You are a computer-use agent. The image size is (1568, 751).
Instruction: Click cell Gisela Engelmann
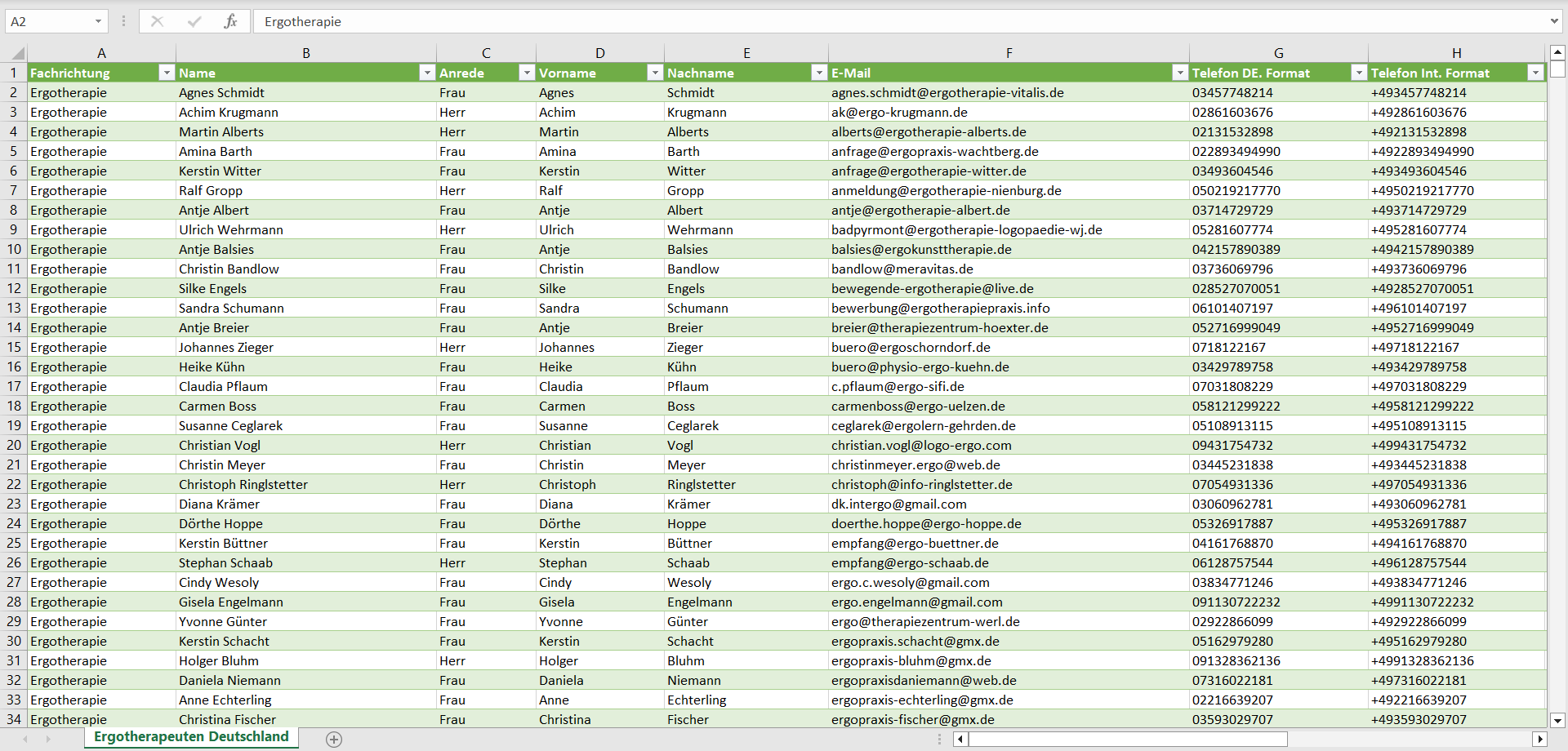click(x=306, y=602)
